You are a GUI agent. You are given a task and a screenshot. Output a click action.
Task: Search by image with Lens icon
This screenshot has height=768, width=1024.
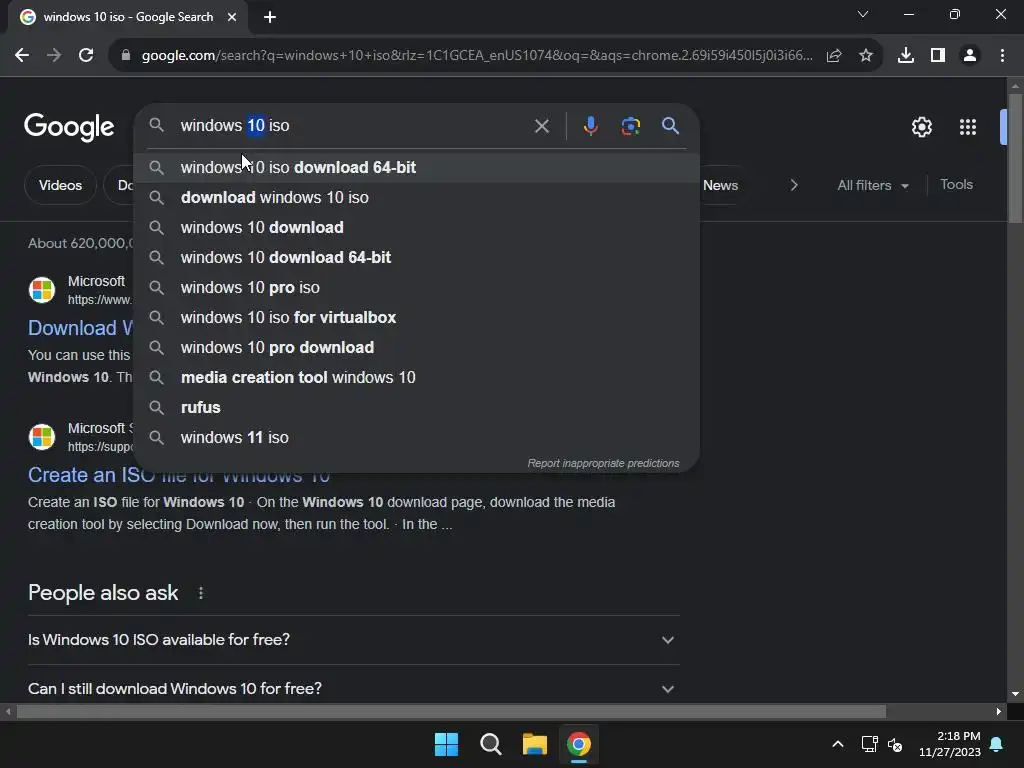[x=630, y=126]
